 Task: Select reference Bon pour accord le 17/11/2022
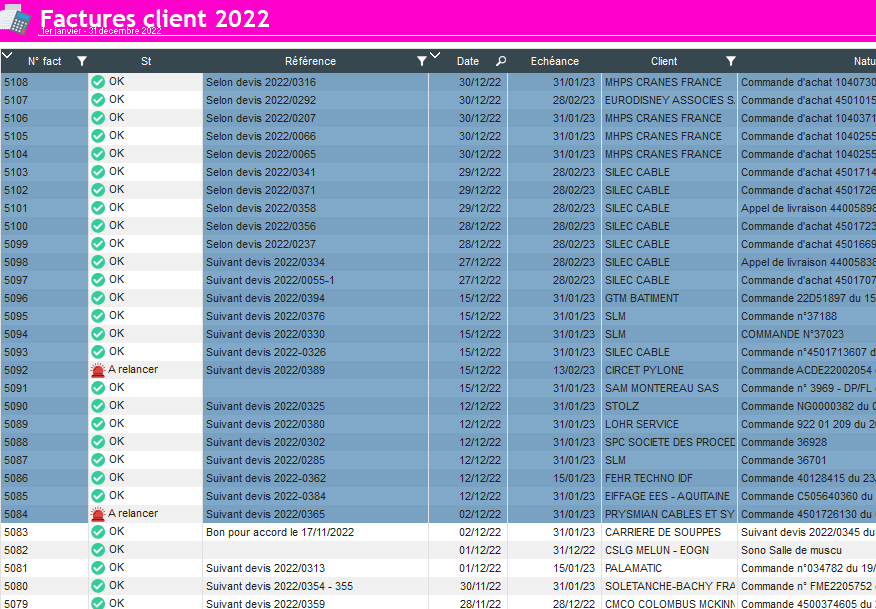pos(279,532)
